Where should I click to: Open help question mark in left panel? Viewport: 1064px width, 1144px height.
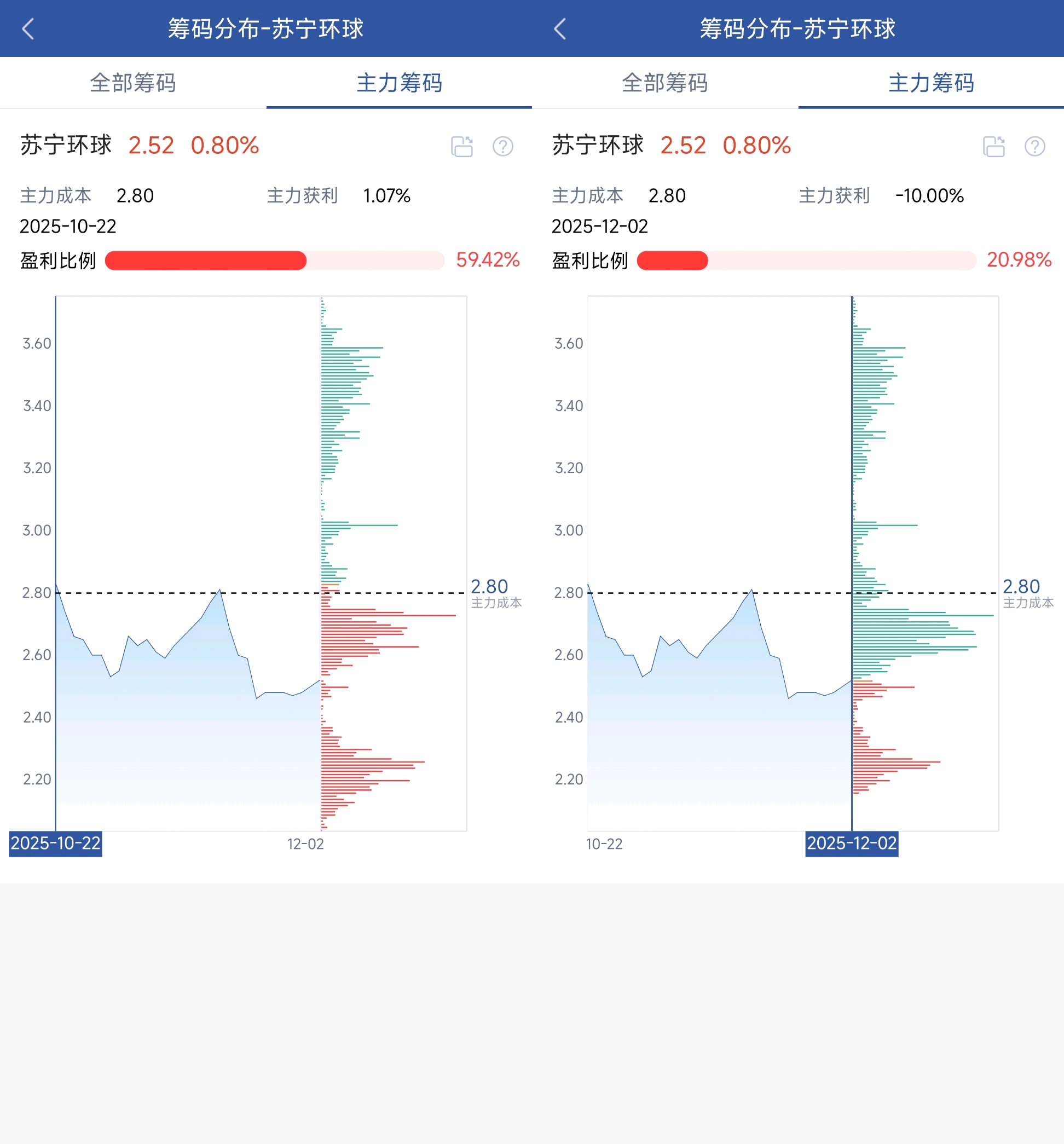[503, 146]
